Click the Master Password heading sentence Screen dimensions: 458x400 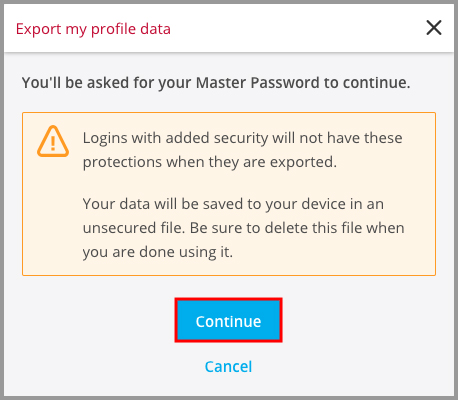coord(216,83)
